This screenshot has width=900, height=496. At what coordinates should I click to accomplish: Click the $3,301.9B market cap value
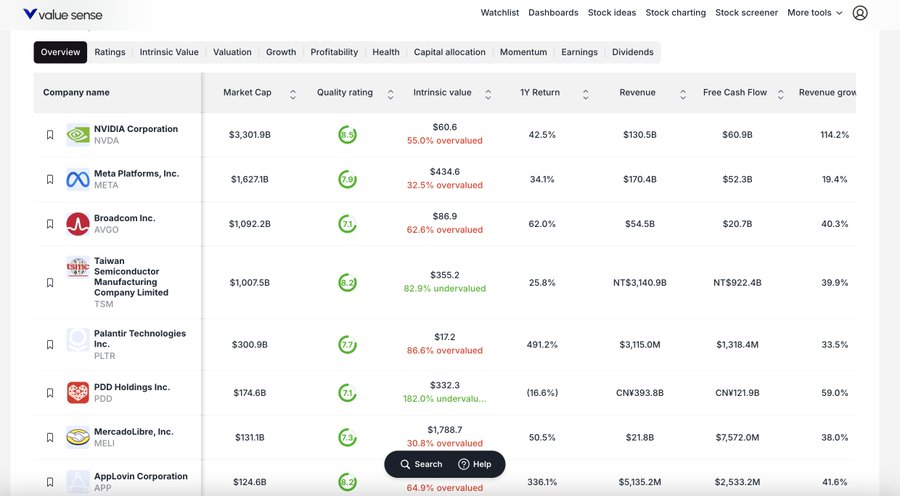[x=250, y=135]
